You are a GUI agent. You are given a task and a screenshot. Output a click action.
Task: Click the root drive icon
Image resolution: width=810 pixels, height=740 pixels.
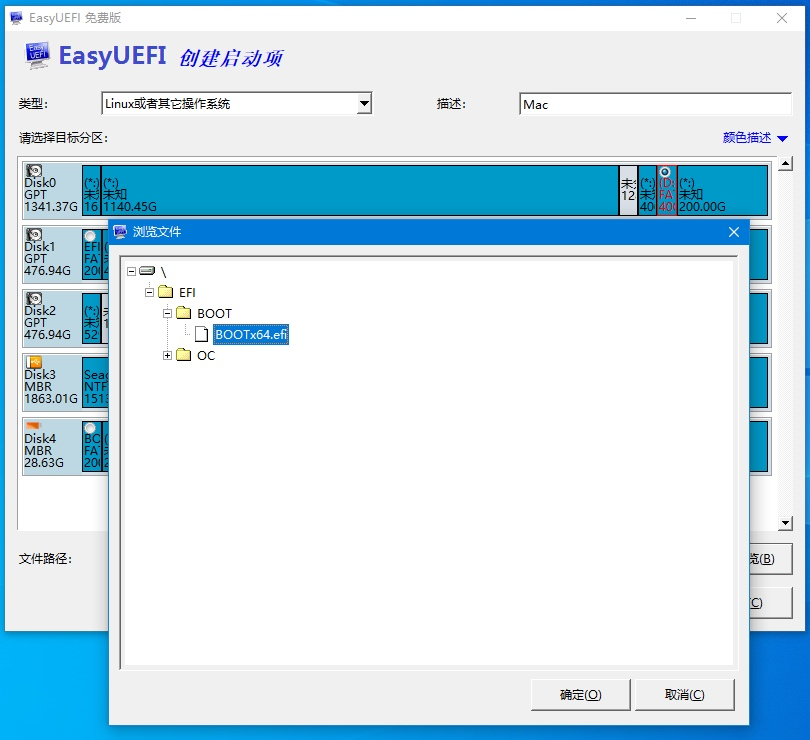[147, 270]
